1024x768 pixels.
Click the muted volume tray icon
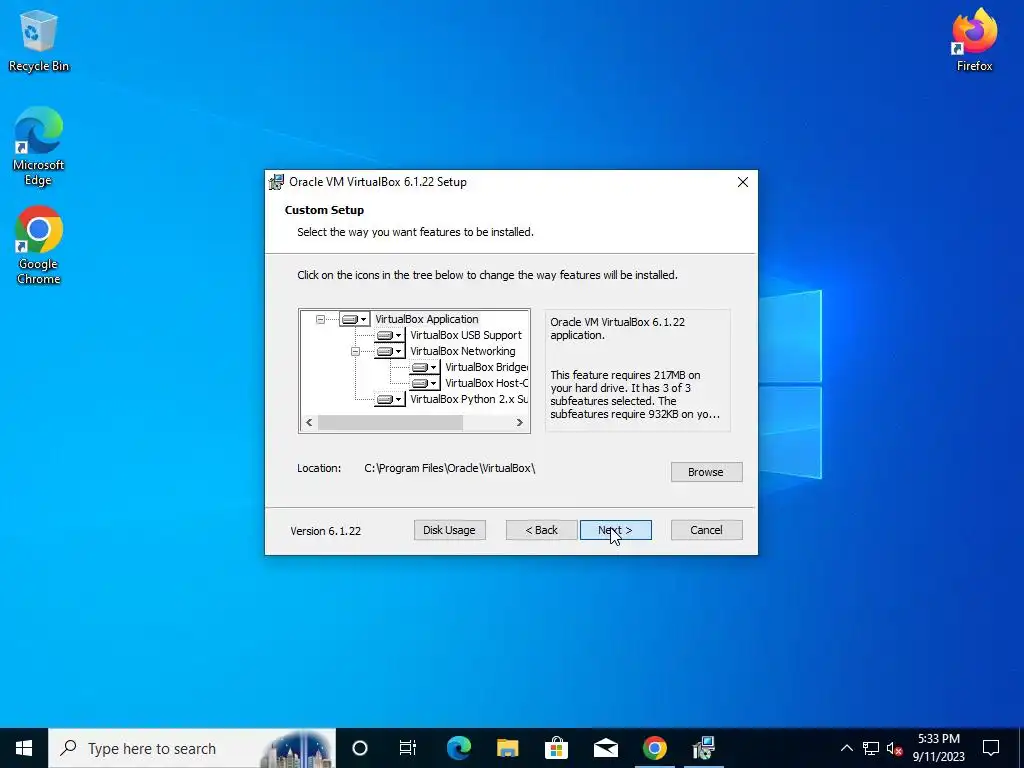click(894, 748)
